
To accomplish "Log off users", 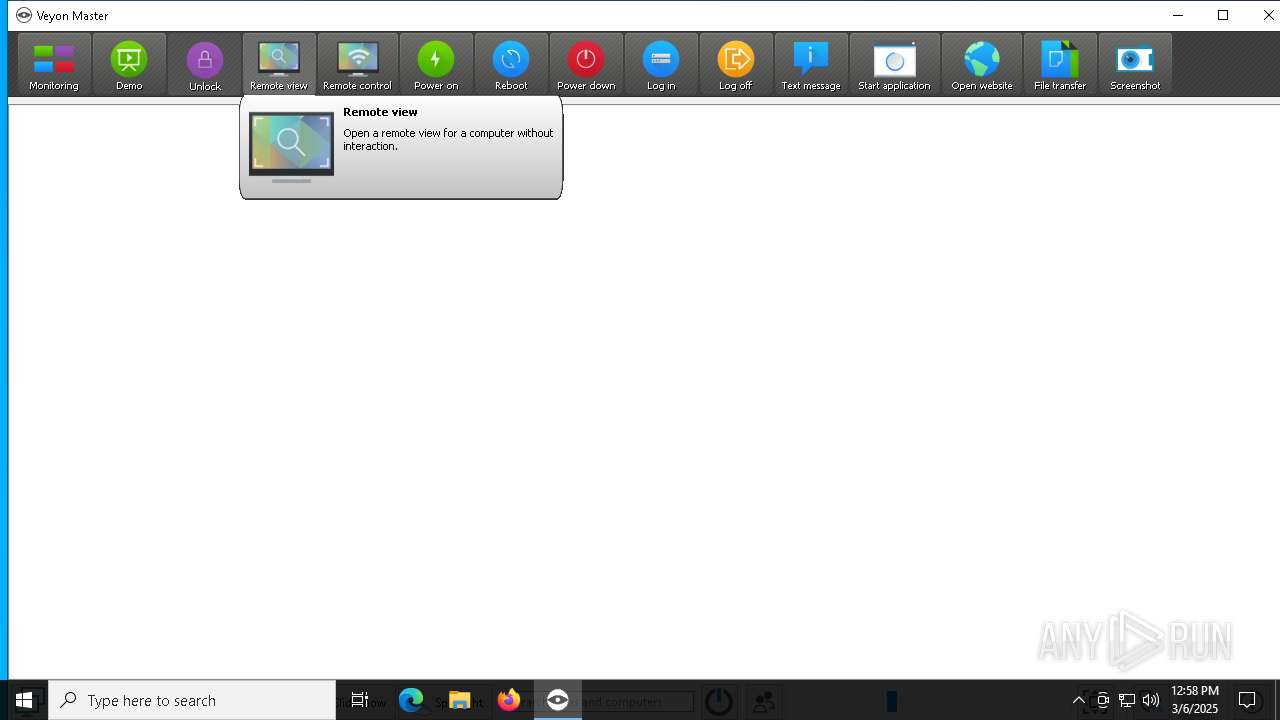I will coord(736,65).
